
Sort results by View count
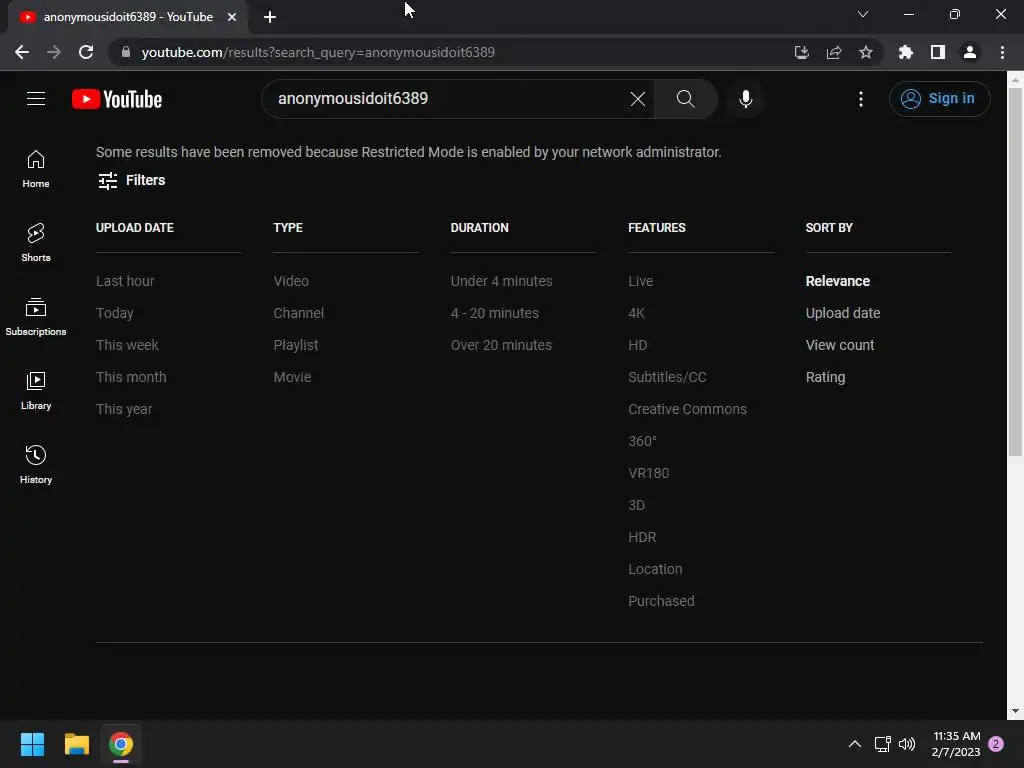pos(840,345)
